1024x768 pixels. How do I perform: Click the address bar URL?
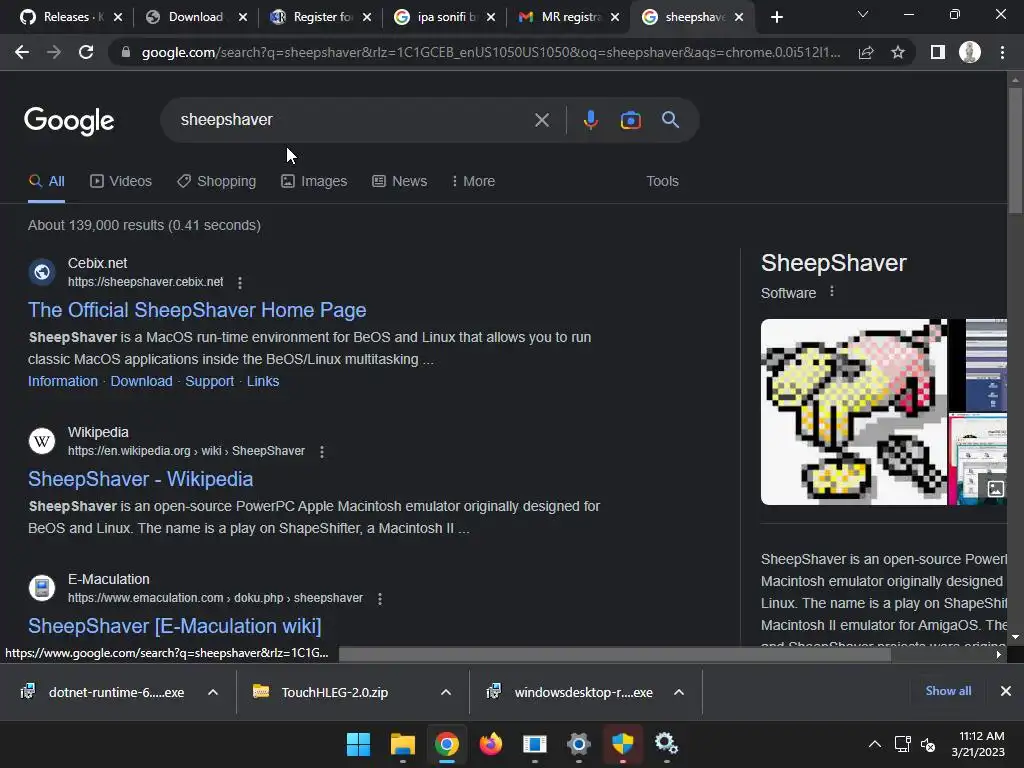coord(491,52)
